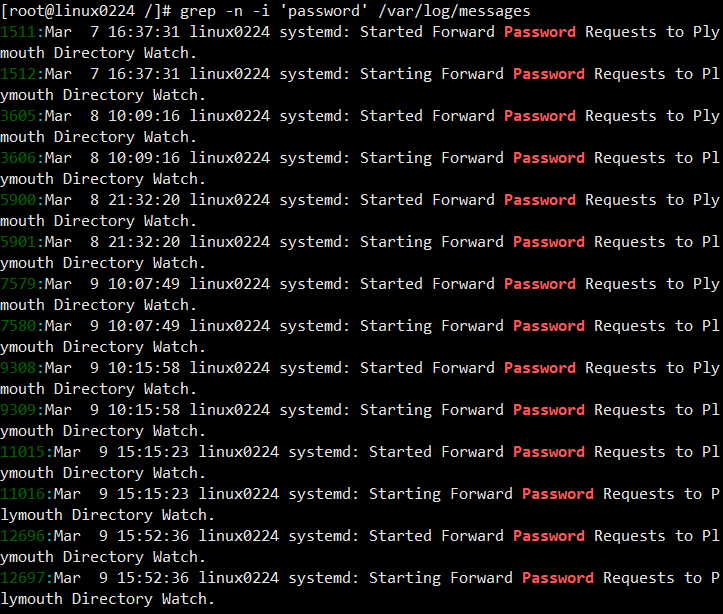Click the green line number 7580
The height and width of the screenshot is (614, 723).
pyautogui.click(x=18, y=325)
